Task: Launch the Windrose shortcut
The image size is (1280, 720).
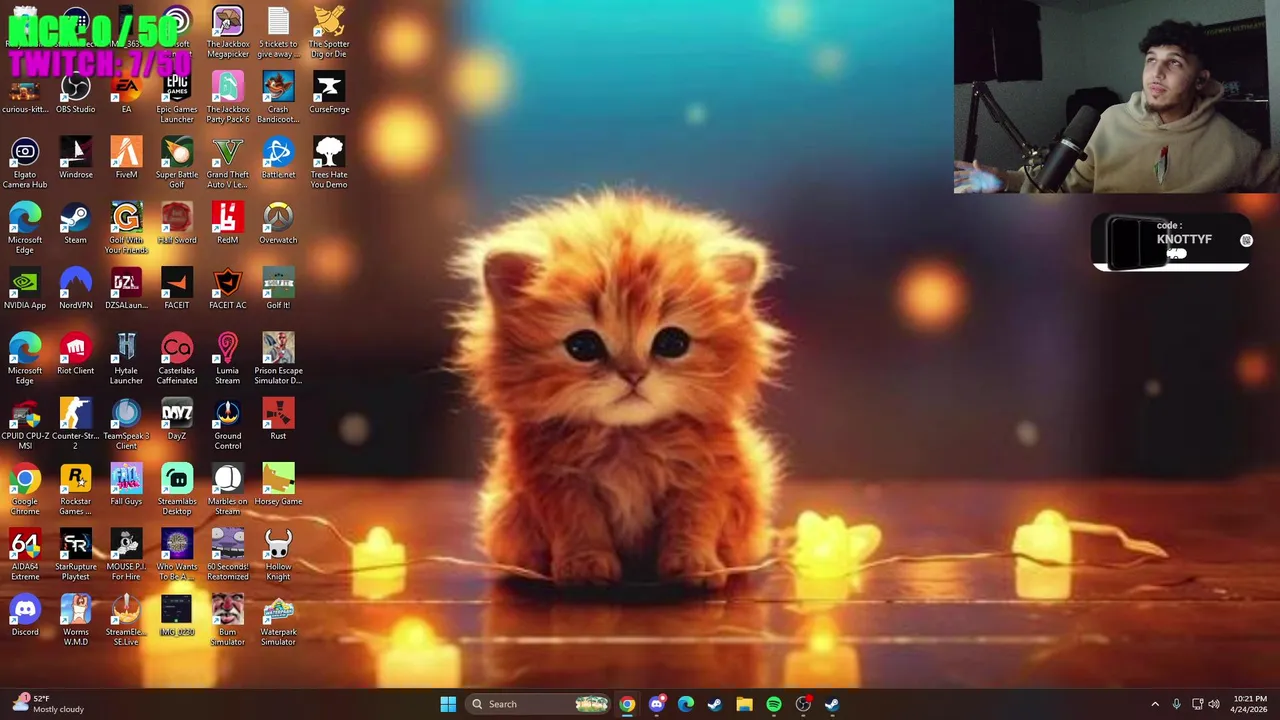Action: 76,159
